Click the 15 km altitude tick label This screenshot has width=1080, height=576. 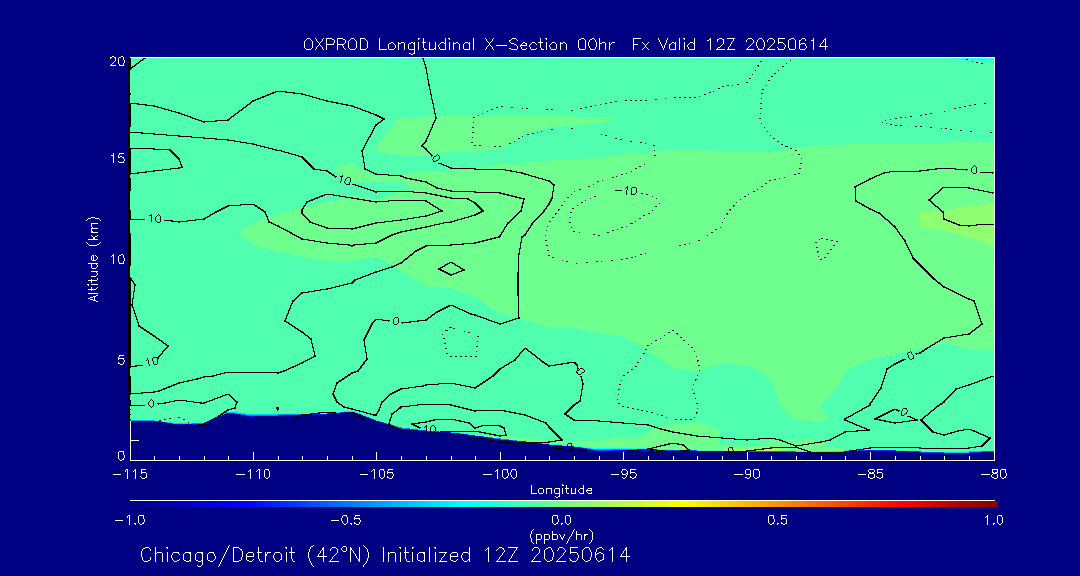117,158
